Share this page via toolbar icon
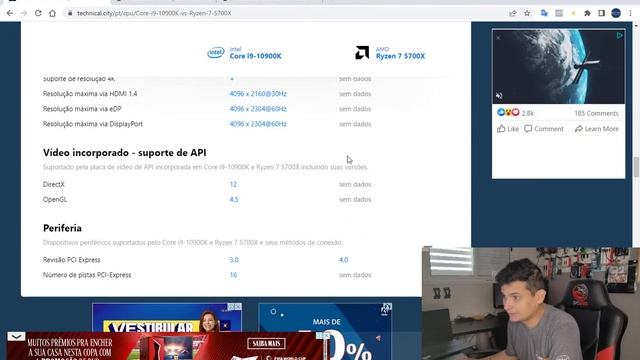Screen dimensions: 640x360 tap(513, 13)
